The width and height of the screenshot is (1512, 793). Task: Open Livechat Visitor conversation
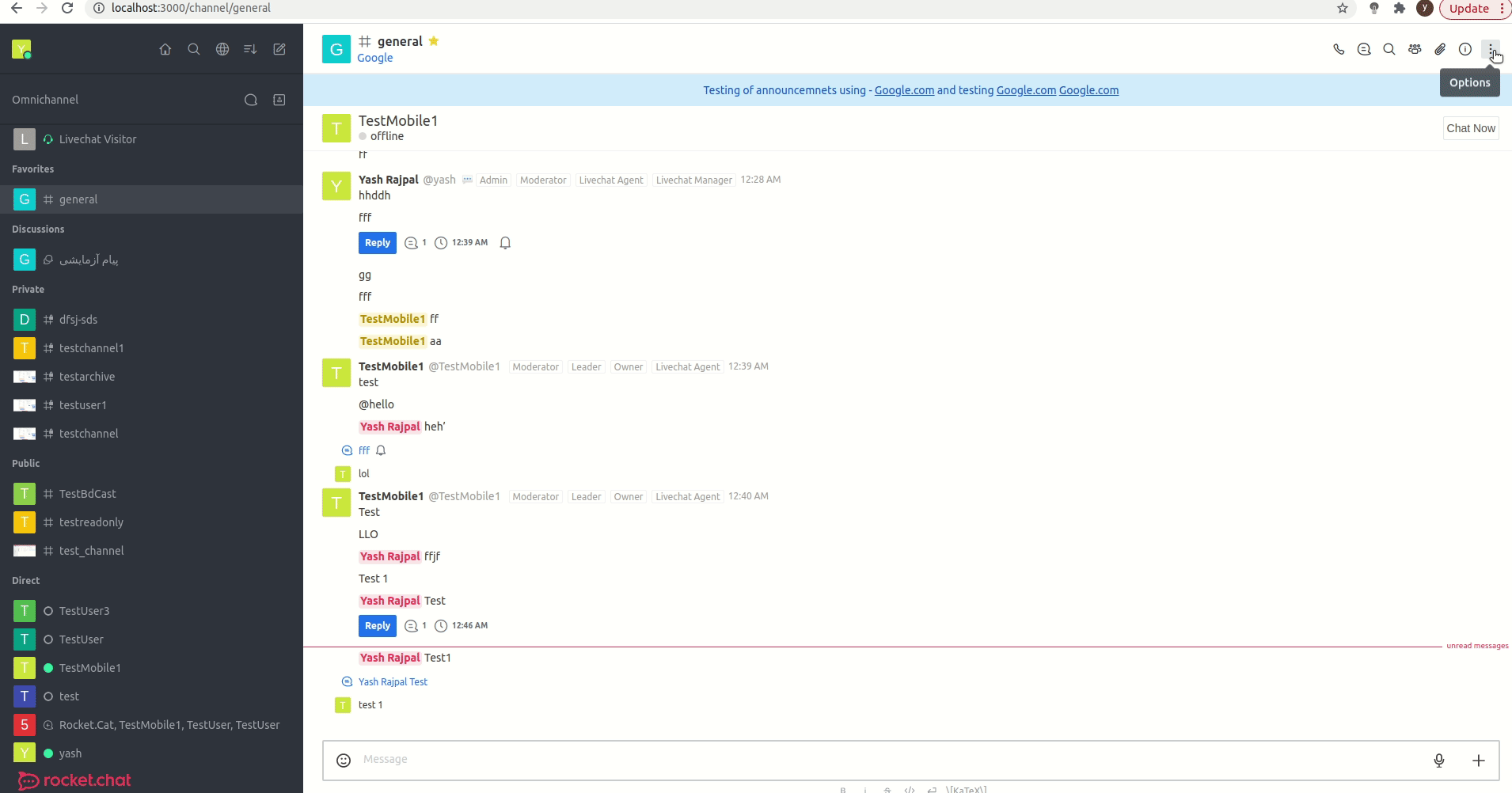151,139
